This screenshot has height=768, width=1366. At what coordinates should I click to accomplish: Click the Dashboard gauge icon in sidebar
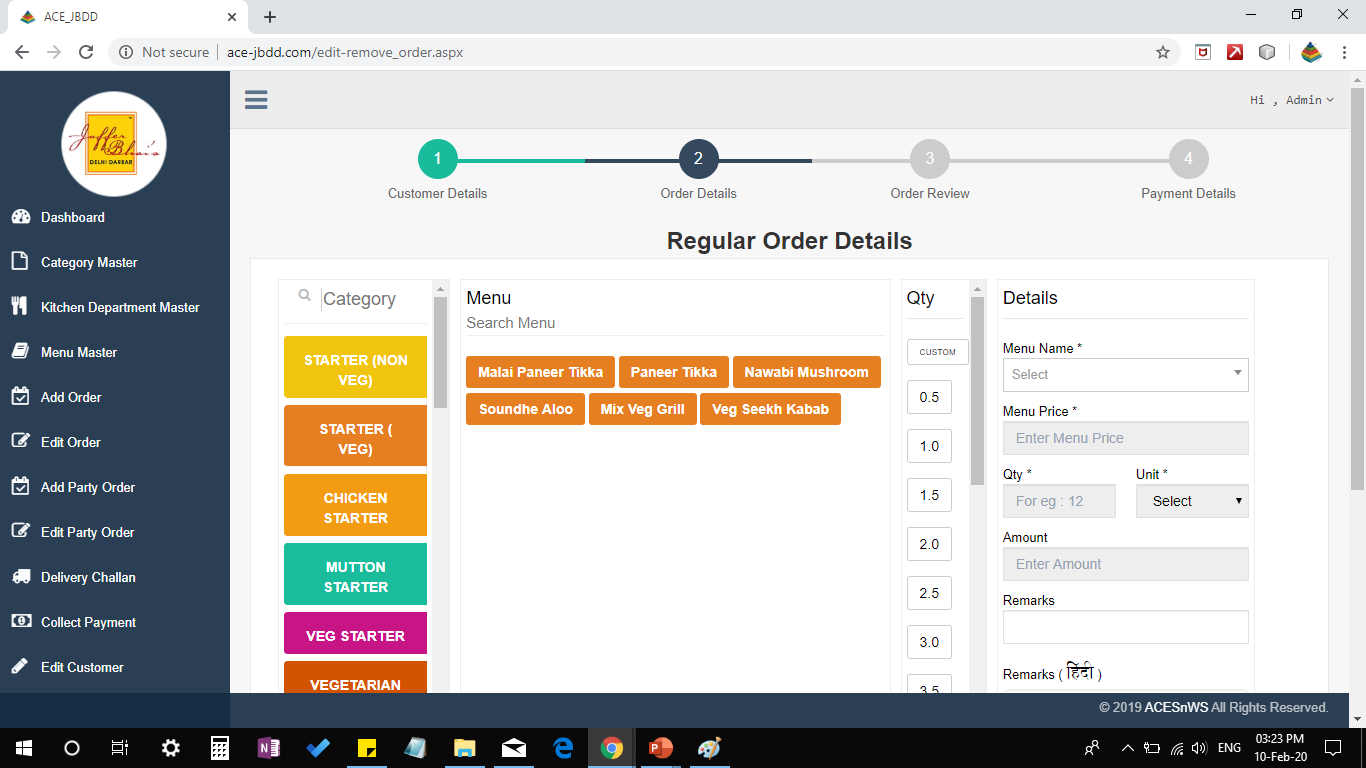pyautogui.click(x=20, y=217)
